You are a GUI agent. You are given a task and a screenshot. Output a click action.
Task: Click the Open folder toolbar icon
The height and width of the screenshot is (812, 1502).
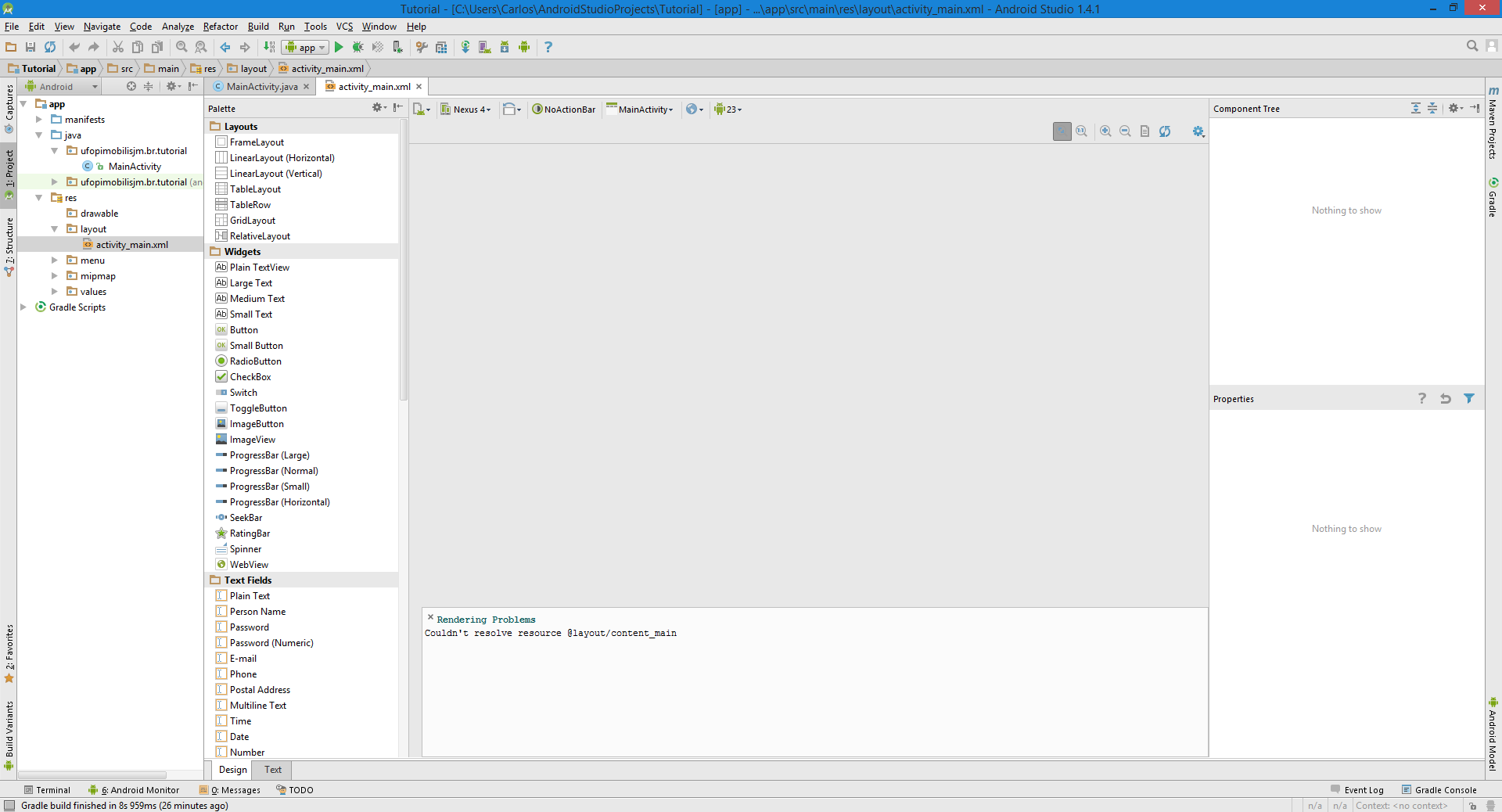pyautogui.click(x=11, y=47)
